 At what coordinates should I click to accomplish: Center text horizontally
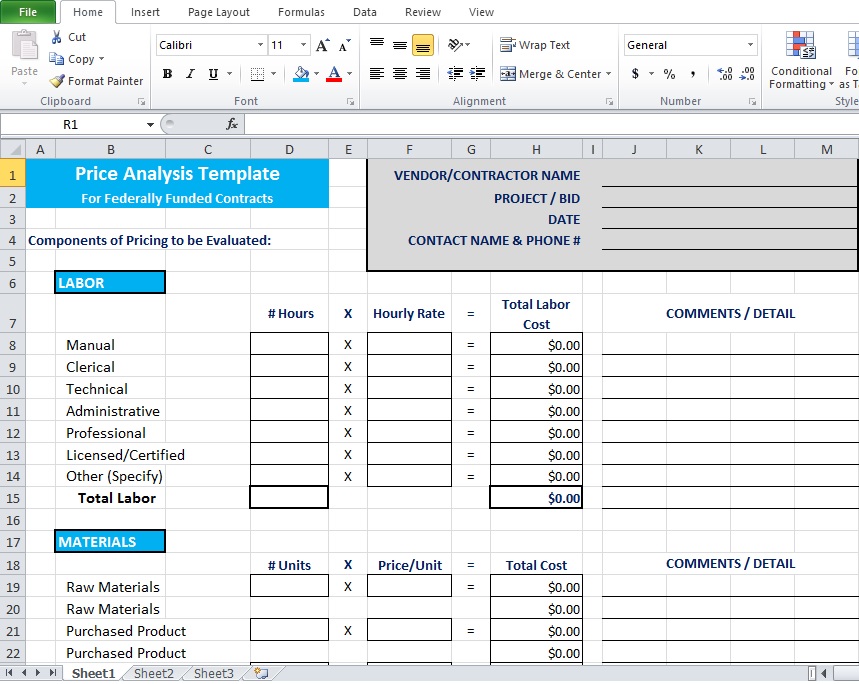tap(400, 73)
